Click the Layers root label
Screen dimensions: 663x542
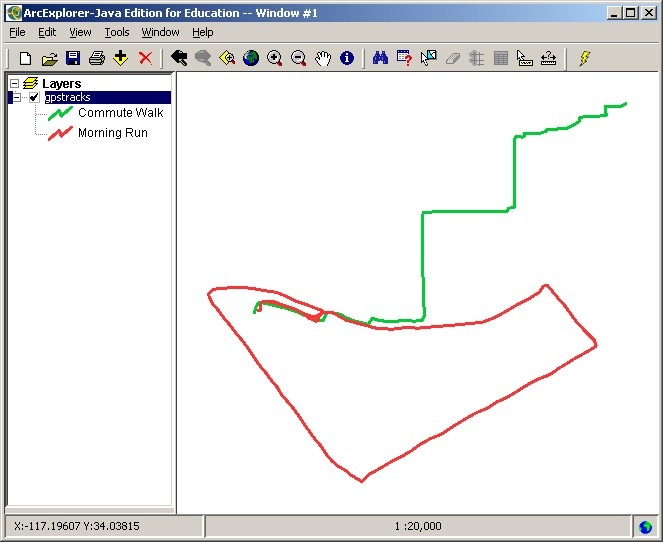tap(62, 83)
